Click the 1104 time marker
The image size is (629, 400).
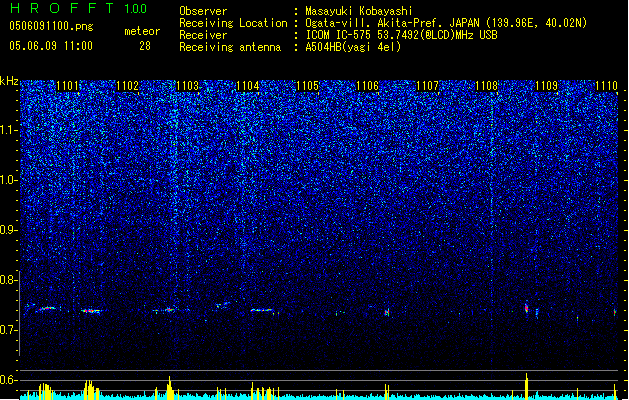tap(248, 86)
